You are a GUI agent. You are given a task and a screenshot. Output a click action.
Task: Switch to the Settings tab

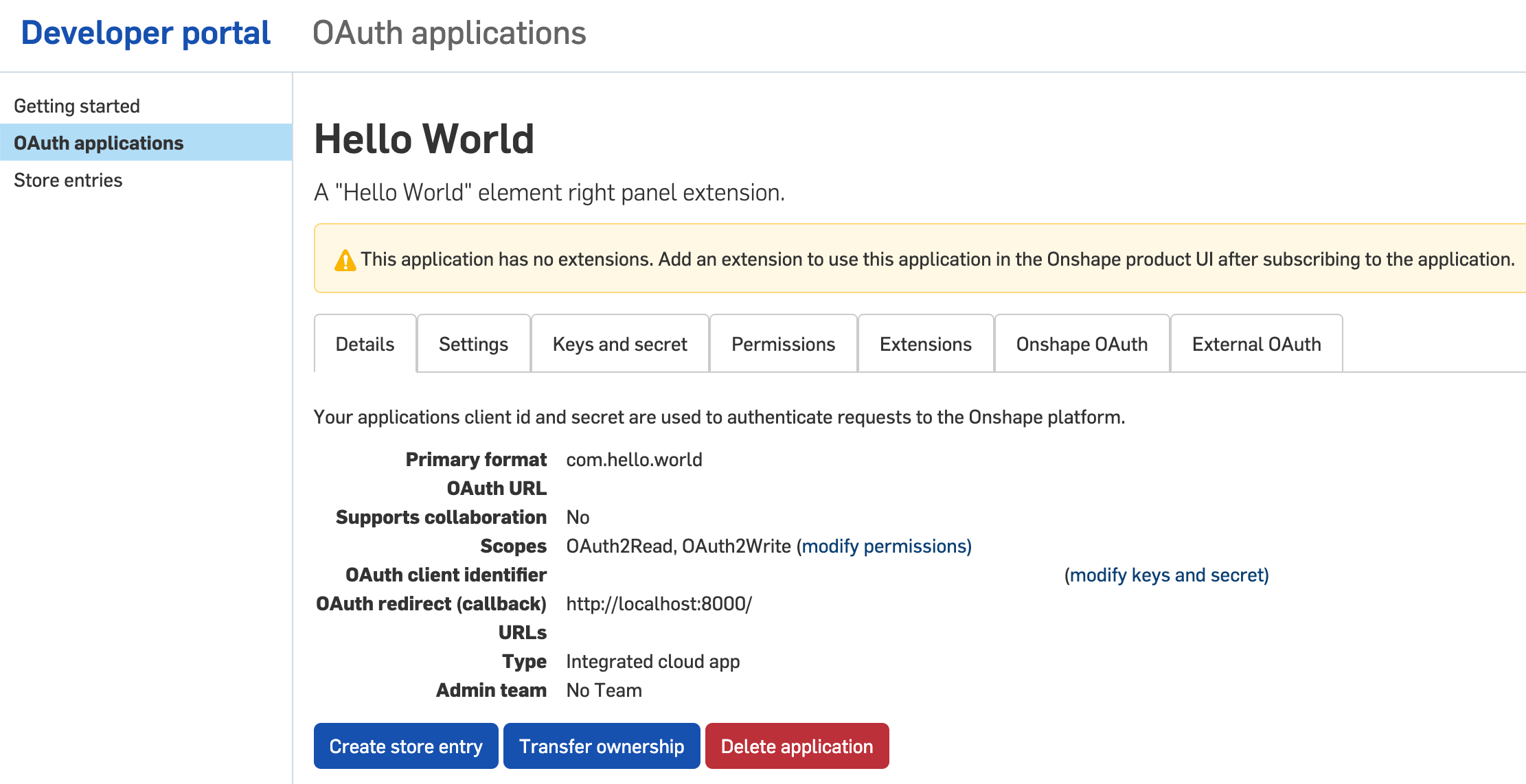472,344
